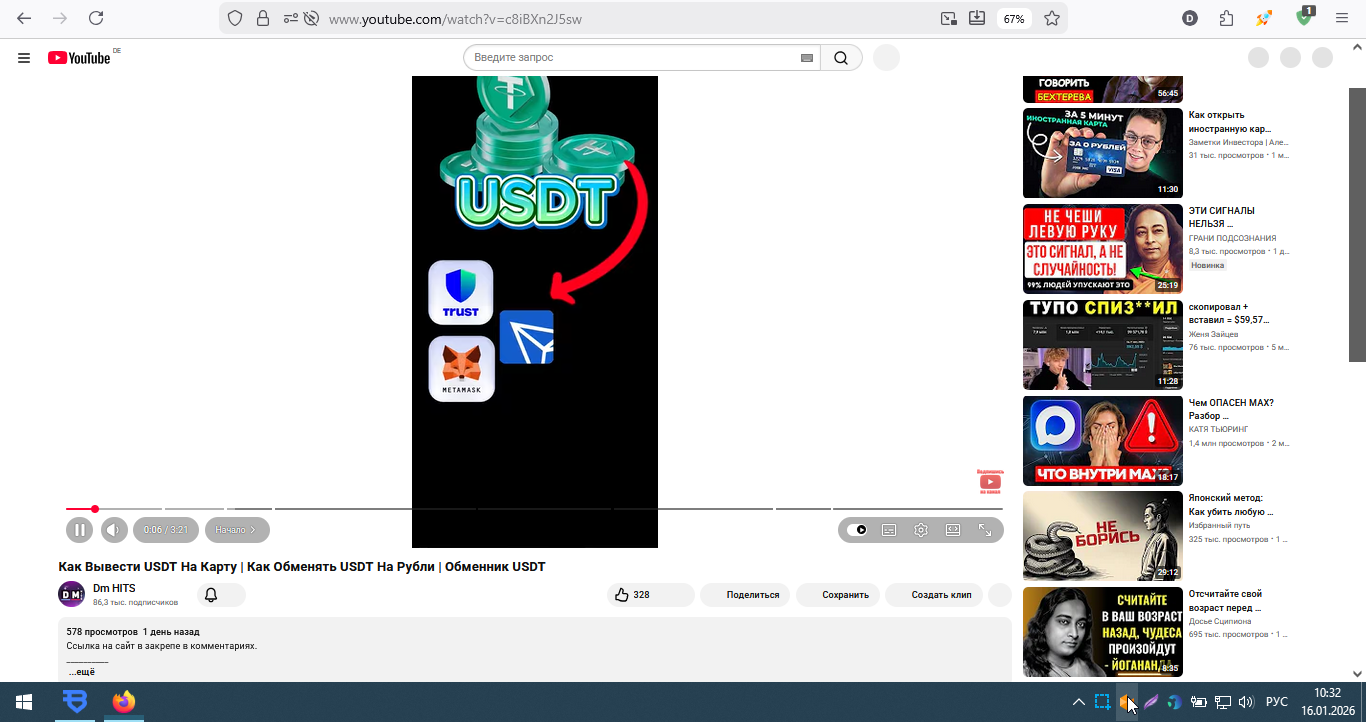Viewport: 1366px width, 722px height.
Task: Switch the РУС input language
Action: [1277, 702]
